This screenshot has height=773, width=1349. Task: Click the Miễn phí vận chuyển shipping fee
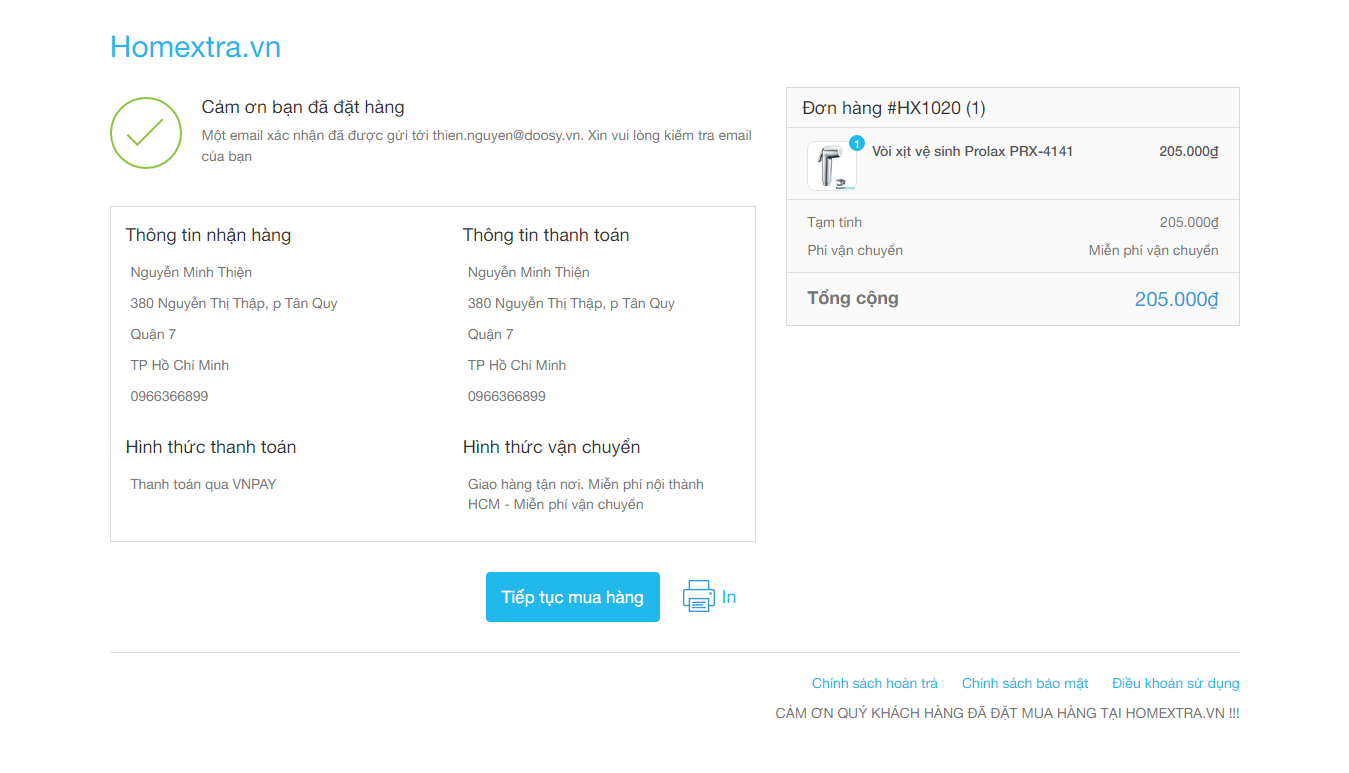1153,250
